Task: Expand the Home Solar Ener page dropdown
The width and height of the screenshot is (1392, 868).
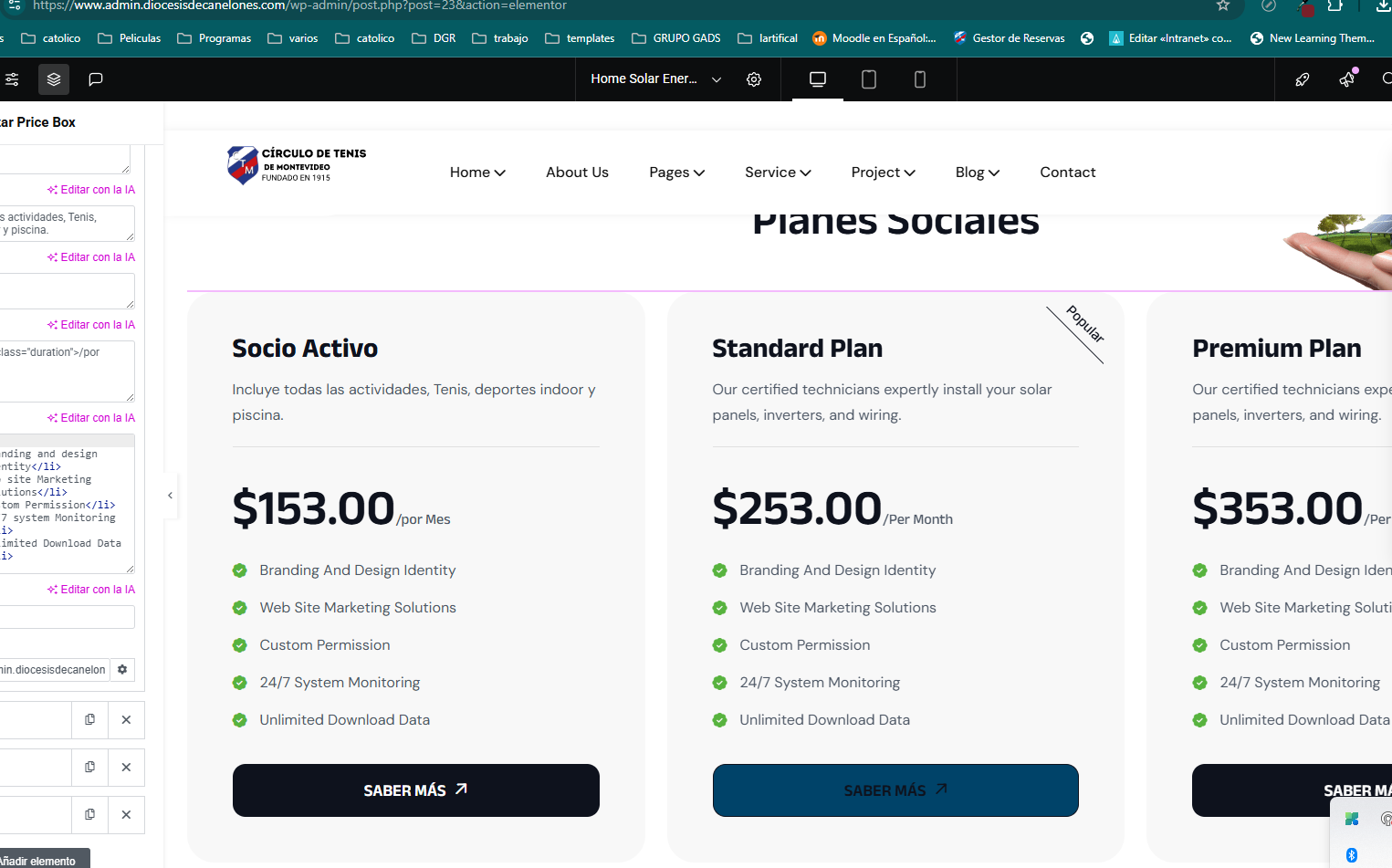Action: point(717,79)
